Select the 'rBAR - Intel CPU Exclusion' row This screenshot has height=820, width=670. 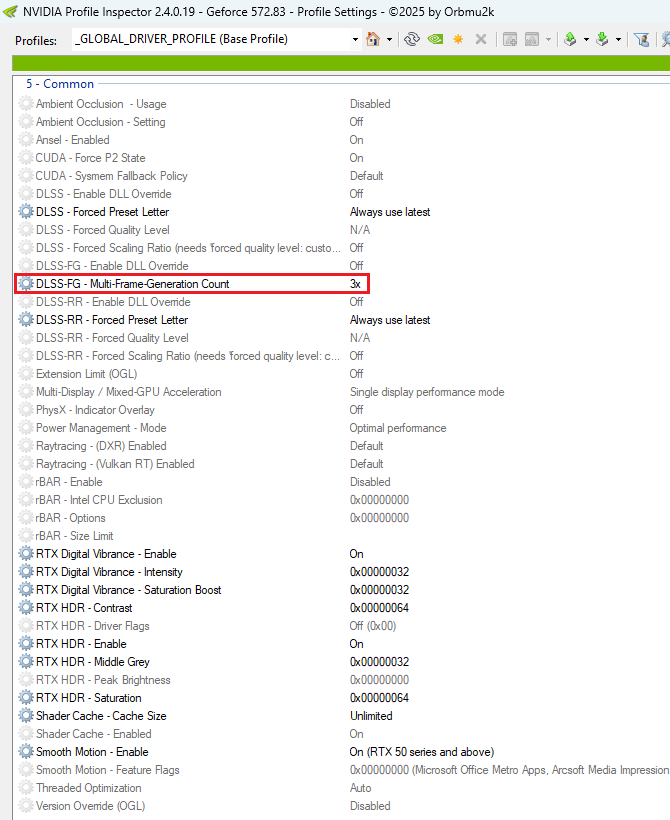[341, 500]
